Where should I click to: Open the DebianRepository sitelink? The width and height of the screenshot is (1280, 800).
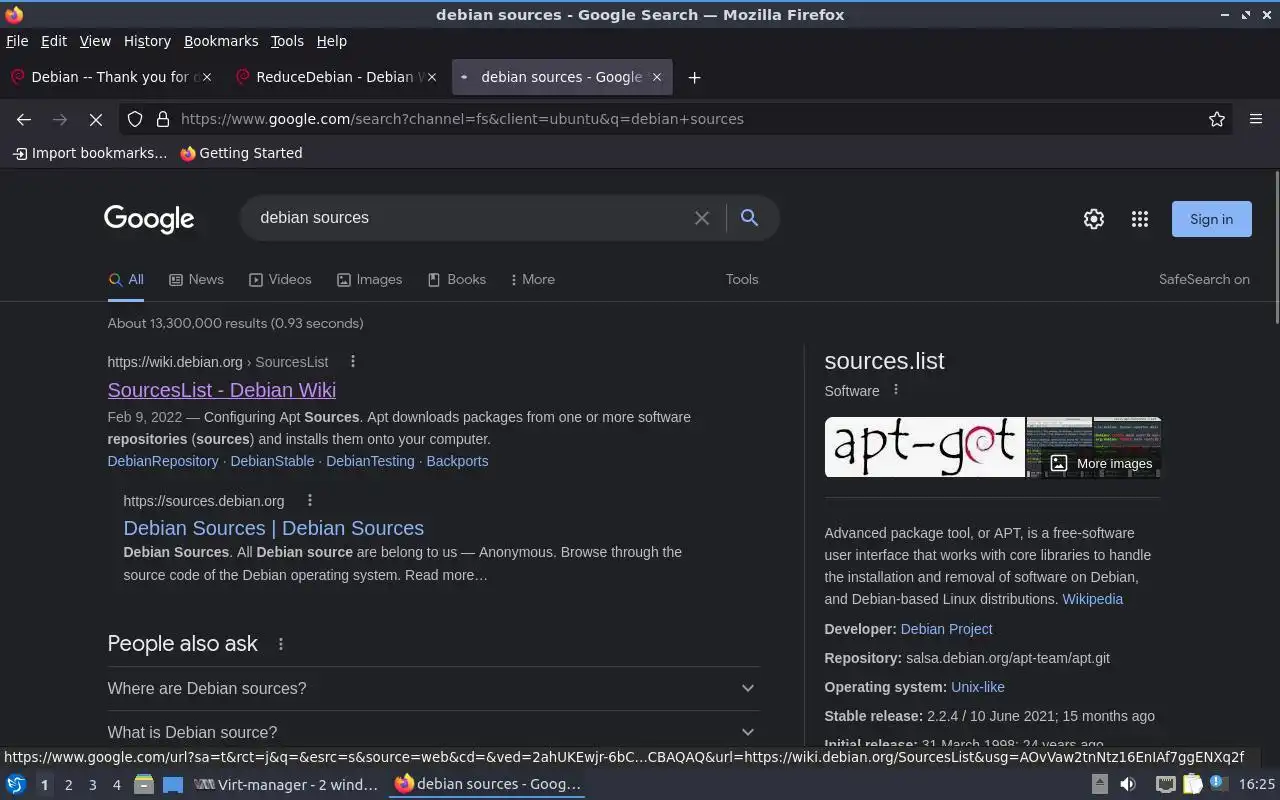(x=163, y=461)
